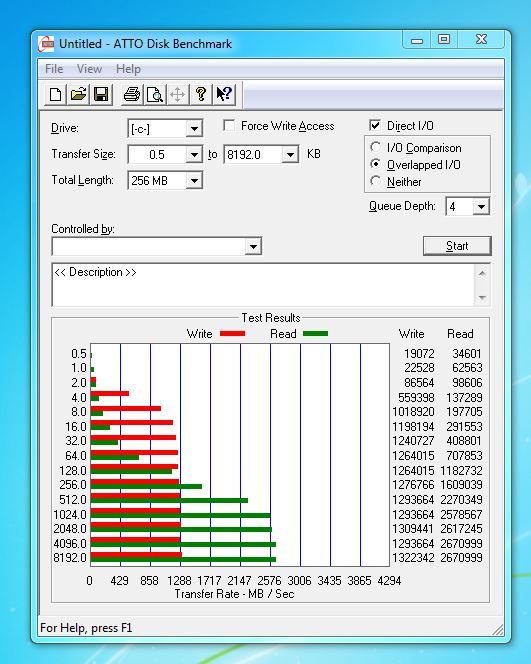The width and height of the screenshot is (531, 664).
Task: Enable the Force Write Access checkbox
Action: pyautogui.click(x=229, y=126)
